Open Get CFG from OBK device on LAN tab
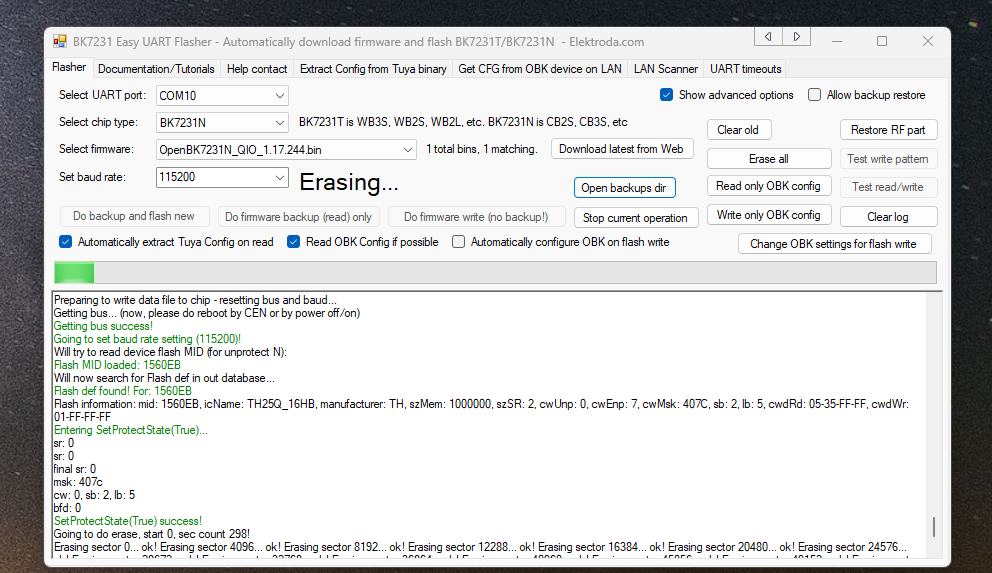The width and height of the screenshot is (992, 573). click(x=540, y=69)
